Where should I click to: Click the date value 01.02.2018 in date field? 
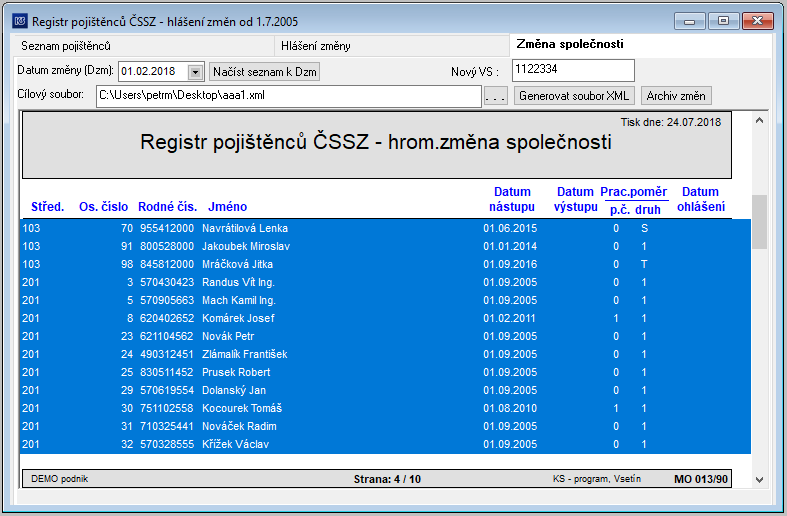148,72
